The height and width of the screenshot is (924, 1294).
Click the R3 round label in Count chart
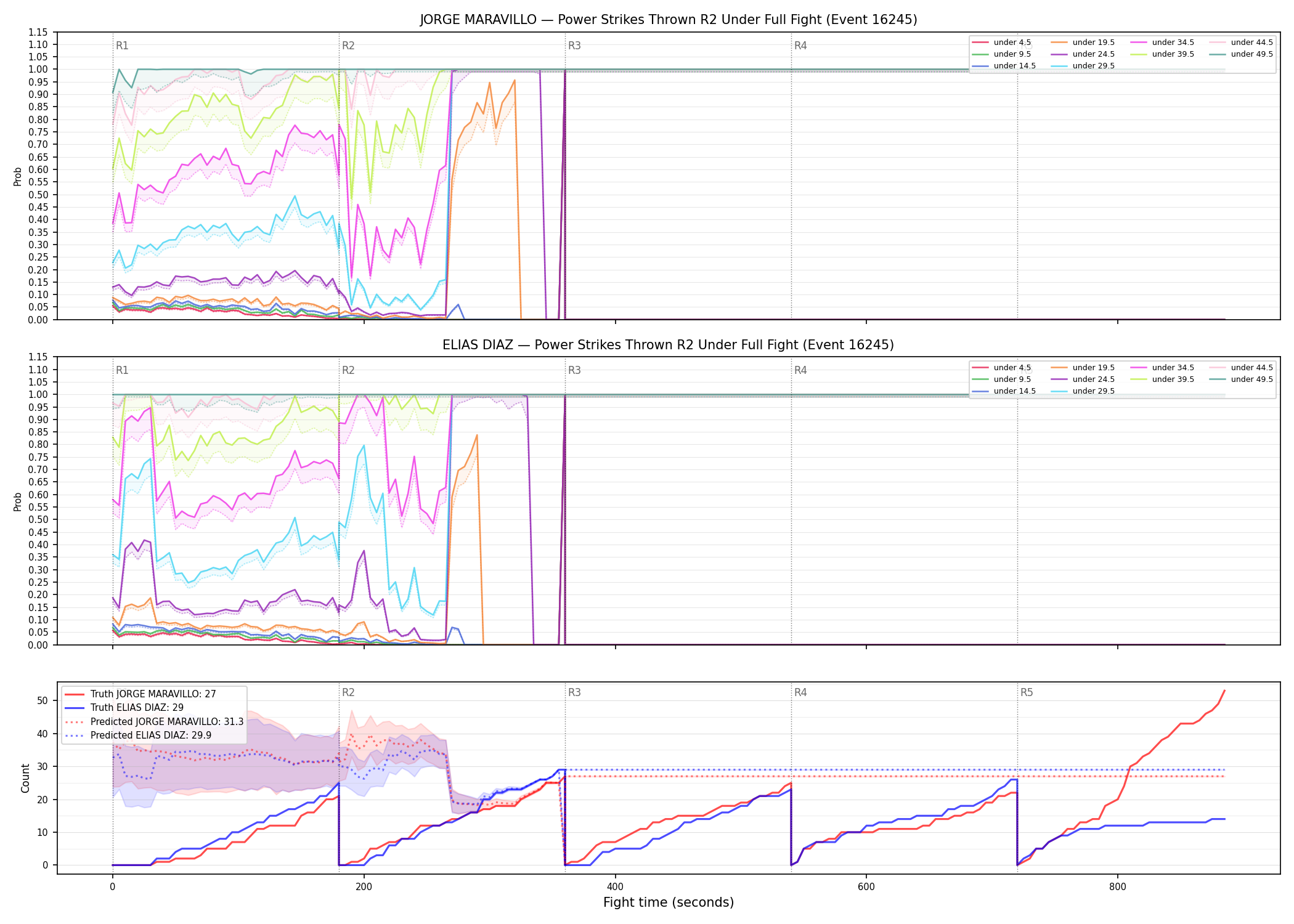tap(574, 692)
